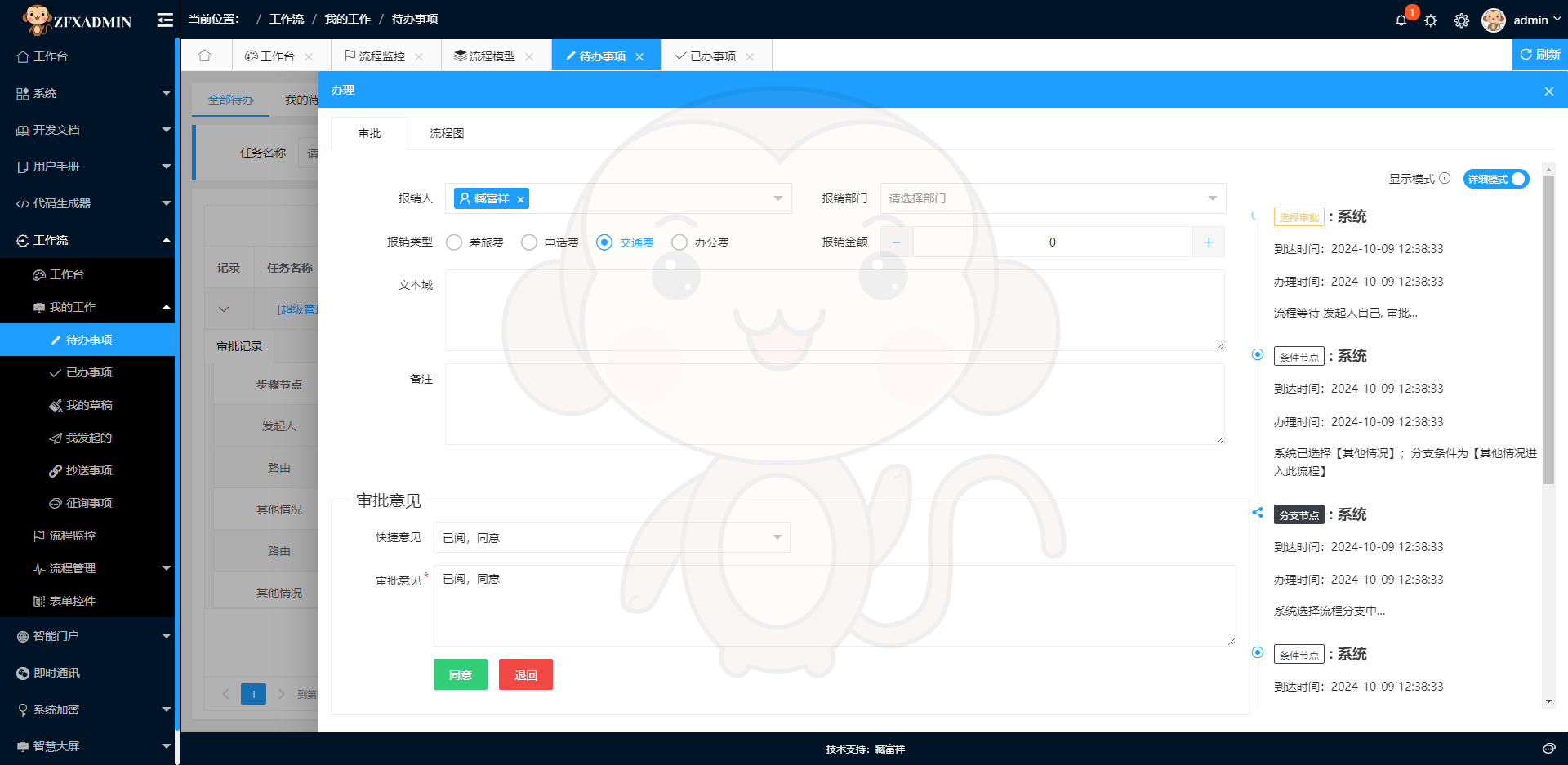Go to page 1 in pagination
Image resolution: width=1568 pixels, height=765 pixels.
click(x=253, y=694)
